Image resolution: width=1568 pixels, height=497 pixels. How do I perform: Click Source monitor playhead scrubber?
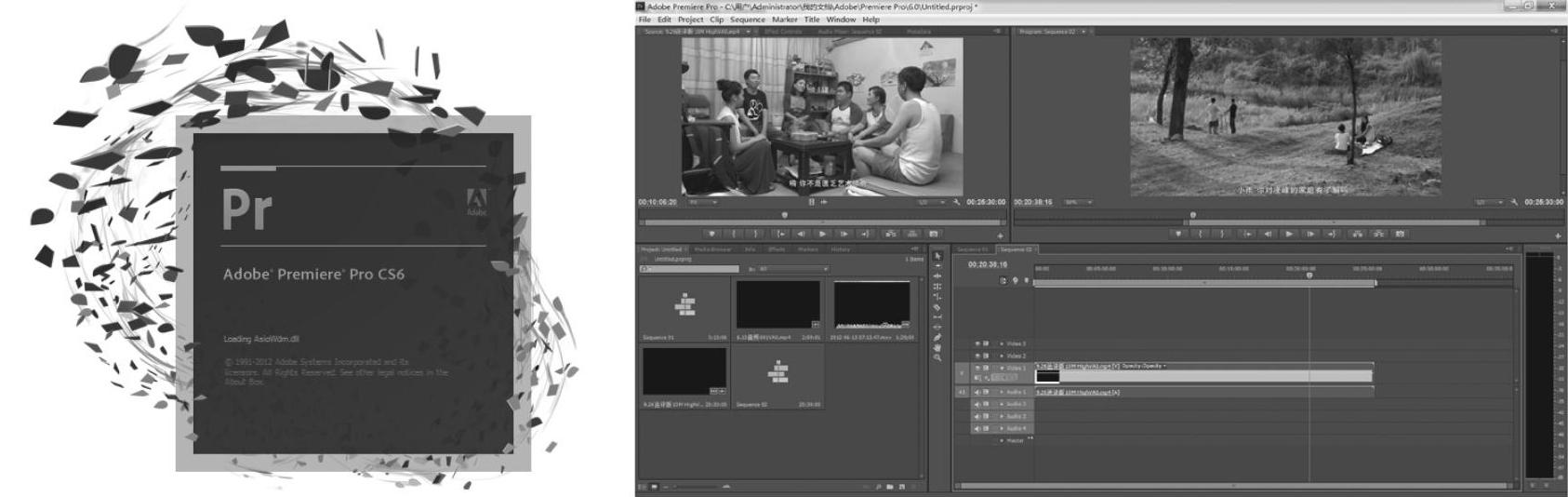pos(785,215)
